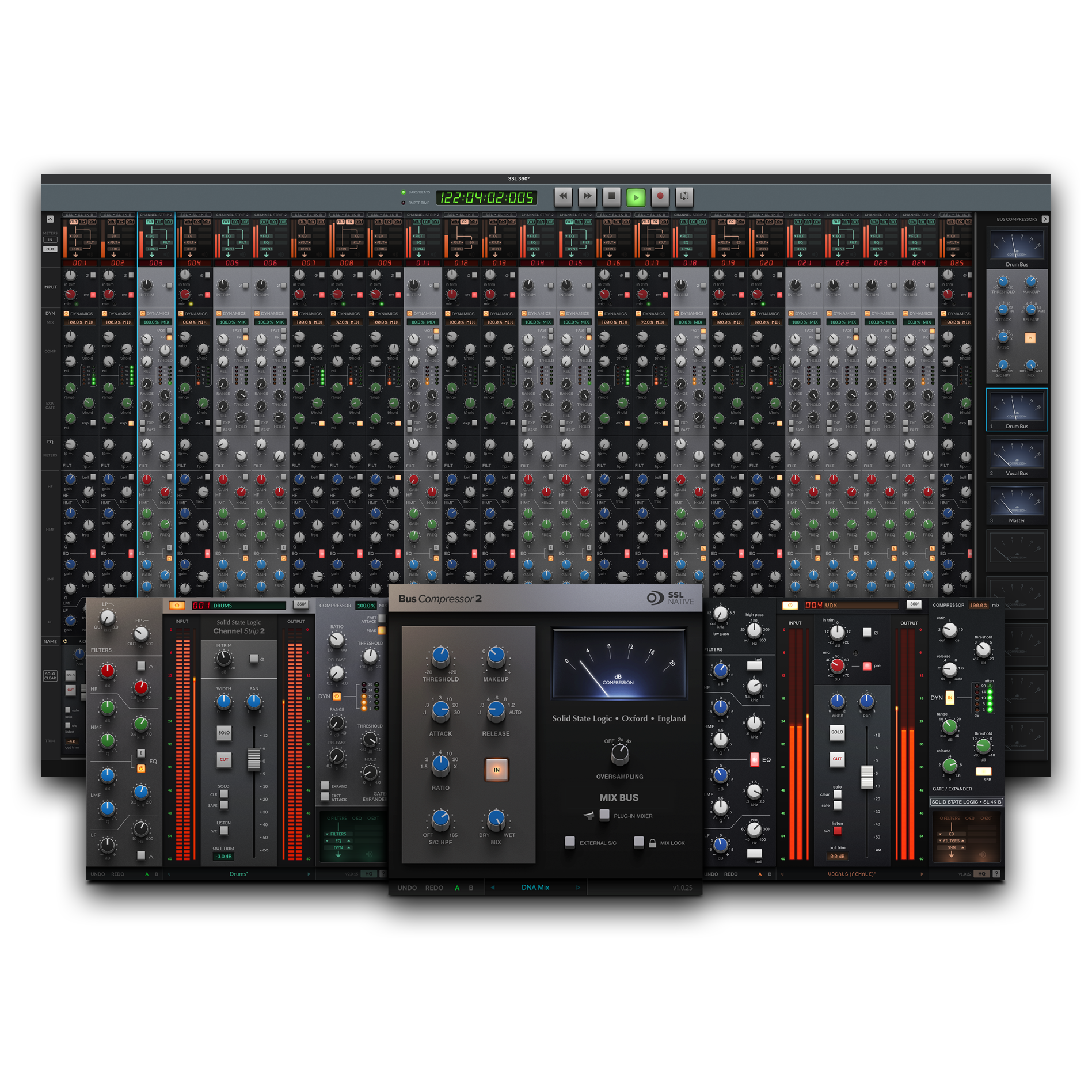
Task: Click UNDO in Bus Compressor 2
Action: point(407,888)
